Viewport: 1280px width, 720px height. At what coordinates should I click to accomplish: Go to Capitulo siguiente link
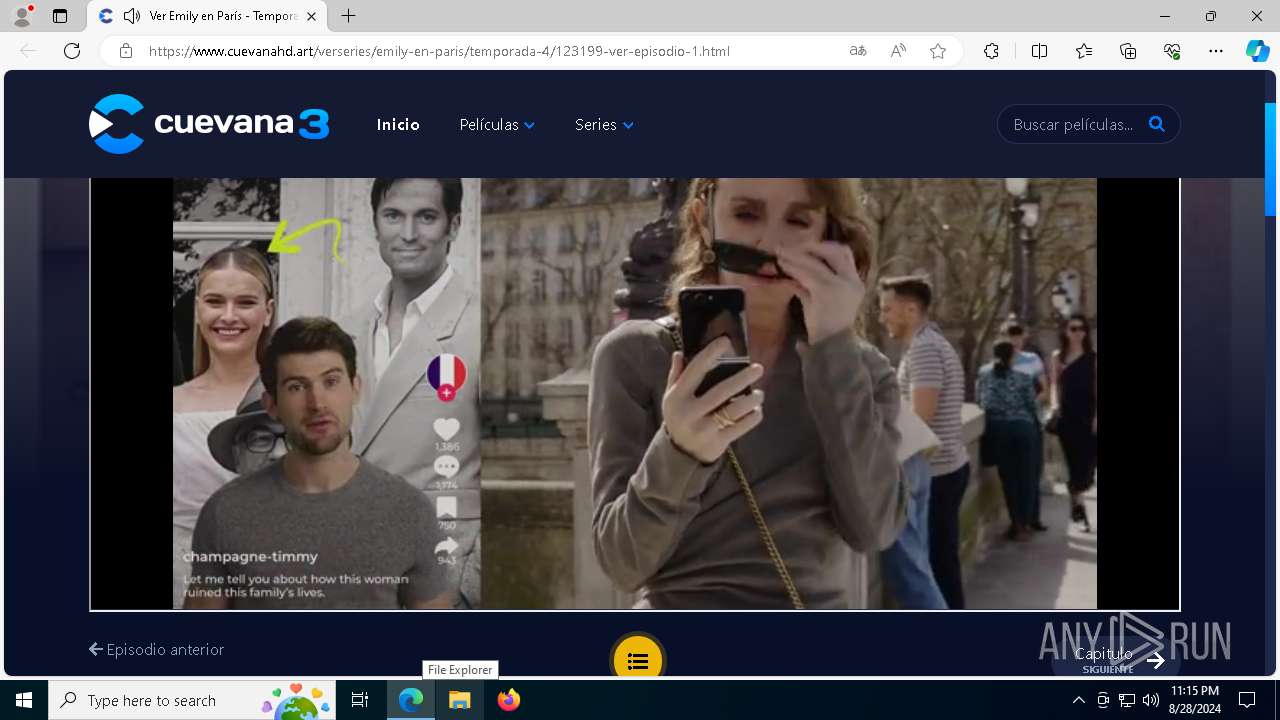[x=1115, y=658]
